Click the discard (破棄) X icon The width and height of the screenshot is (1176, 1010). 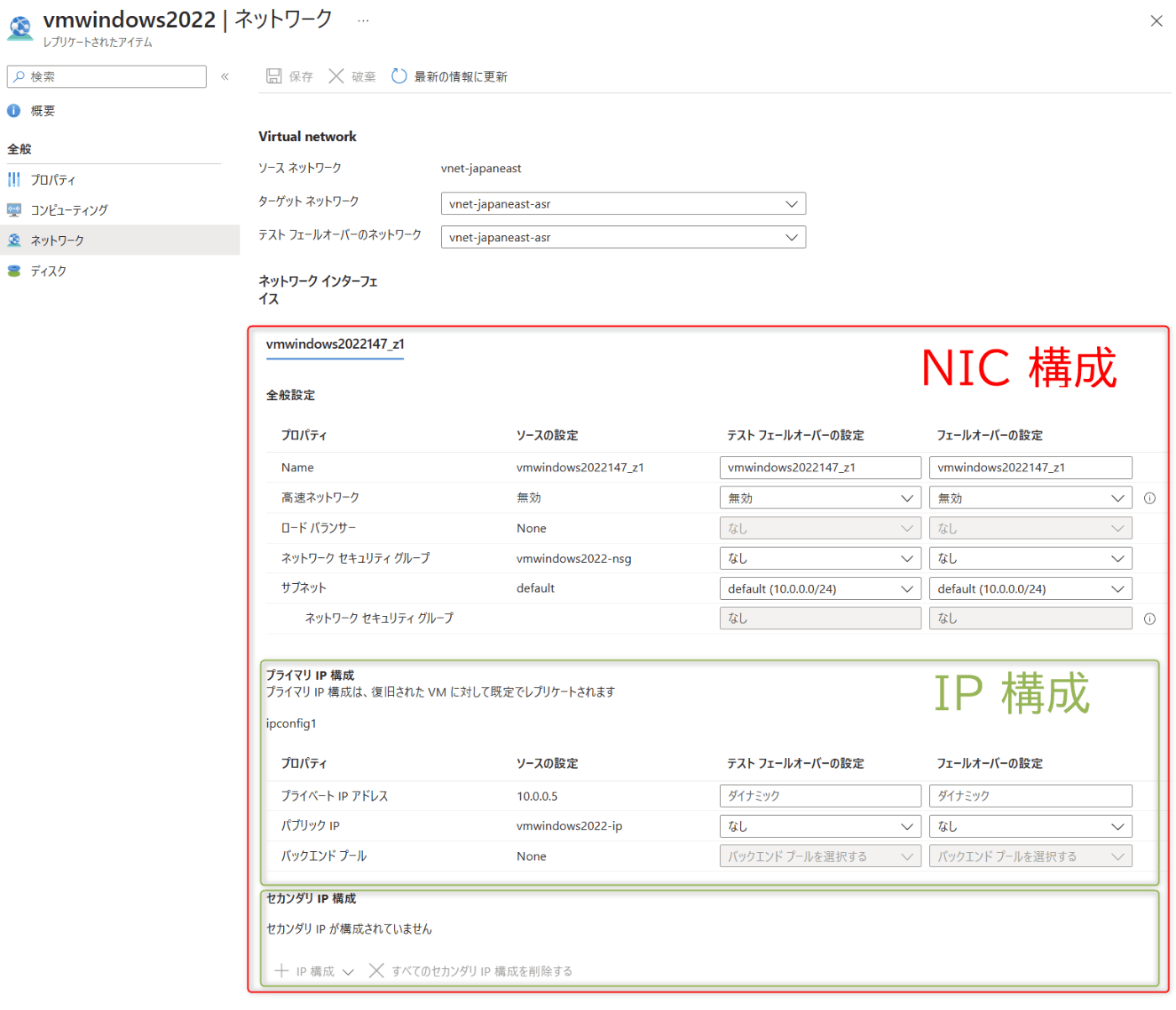[x=336, y=76]
